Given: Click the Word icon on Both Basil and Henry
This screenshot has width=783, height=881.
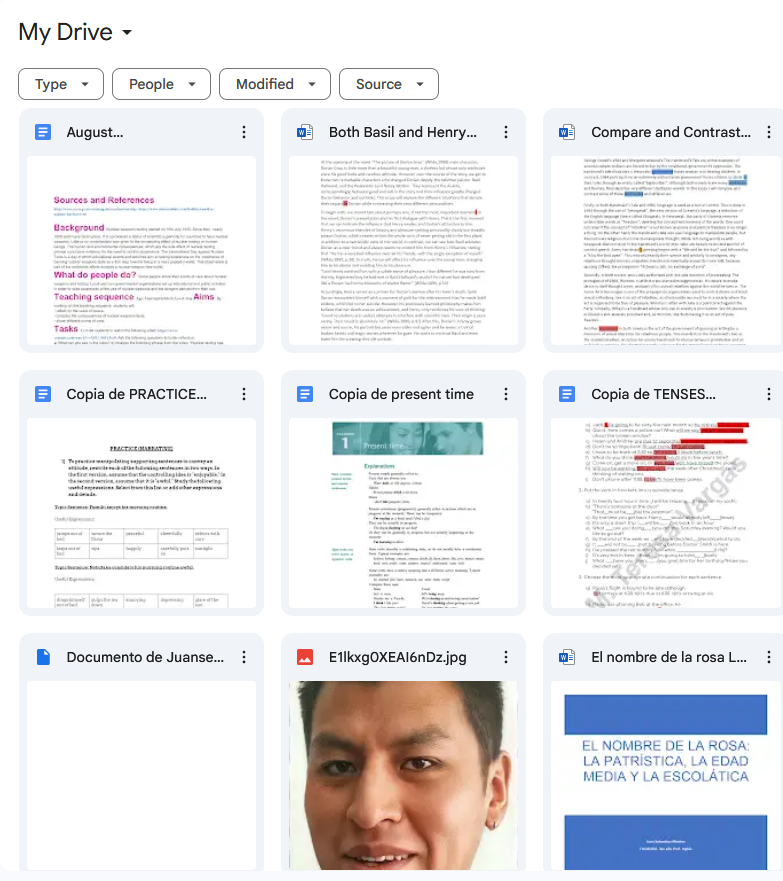Looking at the screenshot, I should pyautogui.click(x=305, y=132).
